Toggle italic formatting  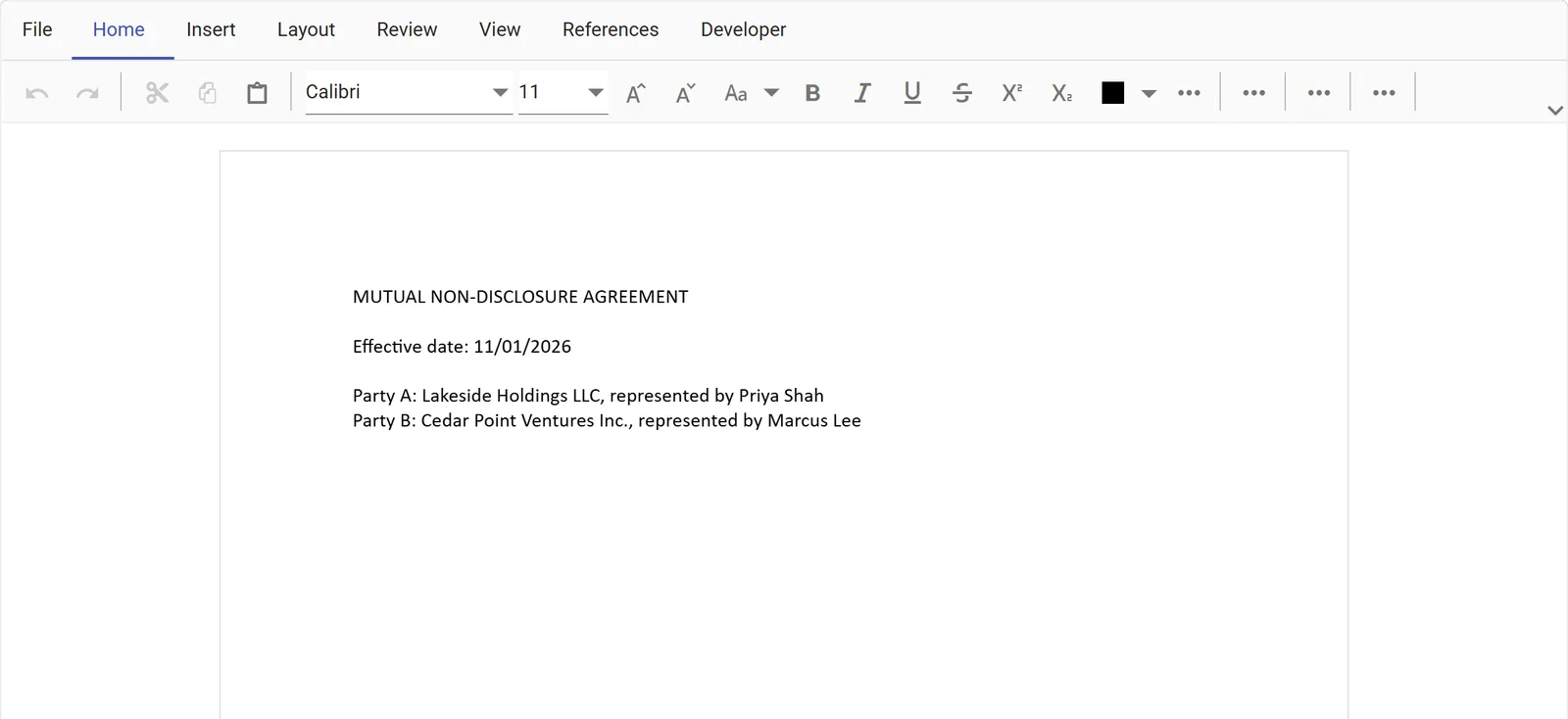pyautogui.click(x=862, y=93)
